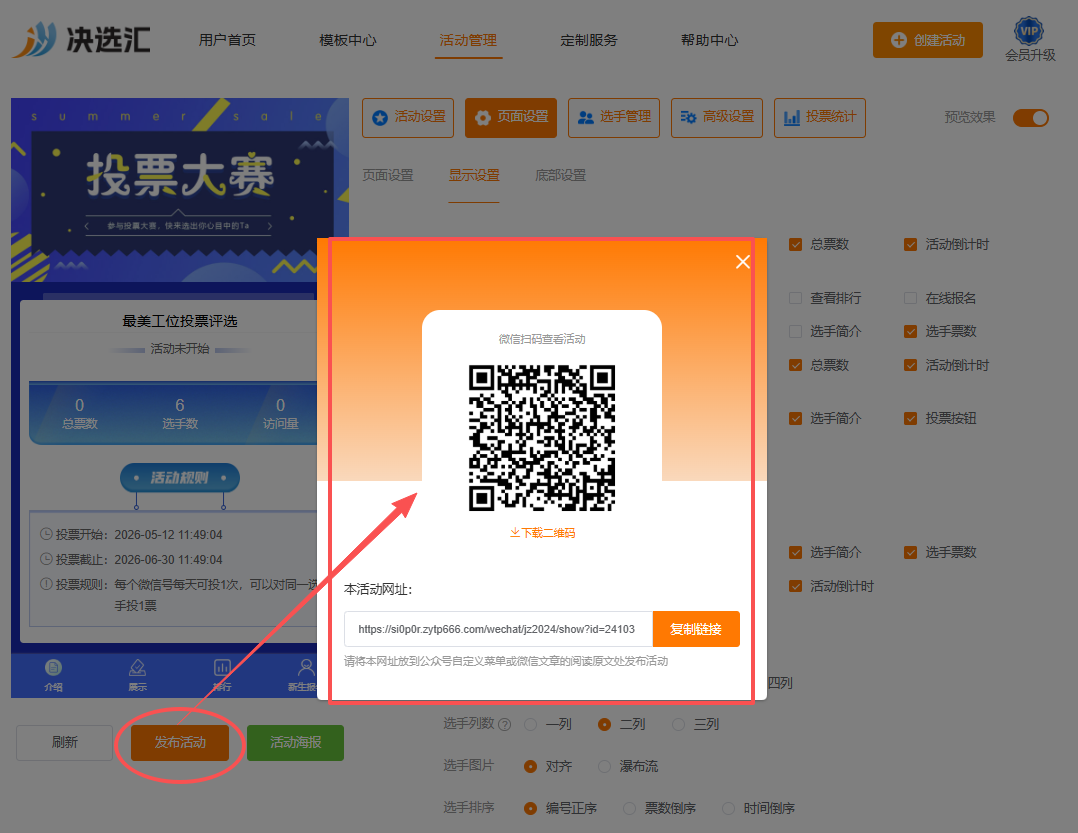Viewport: 1078px width, 833px height.
Task: Click the 选手数 counter in preview
Action: click(x=180, y=413)
